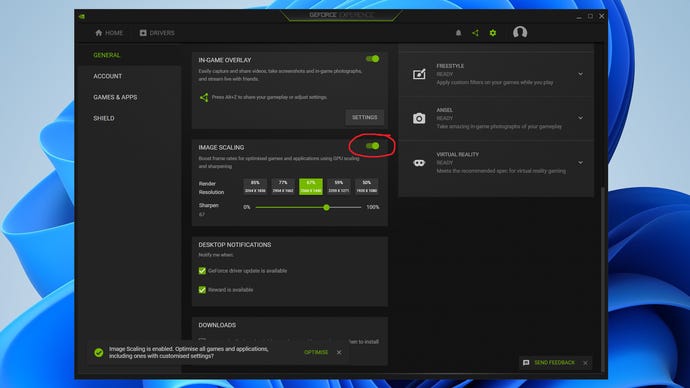Disable the Image Scaling toggle
This screenshot has height=388, width=690.
372,146
